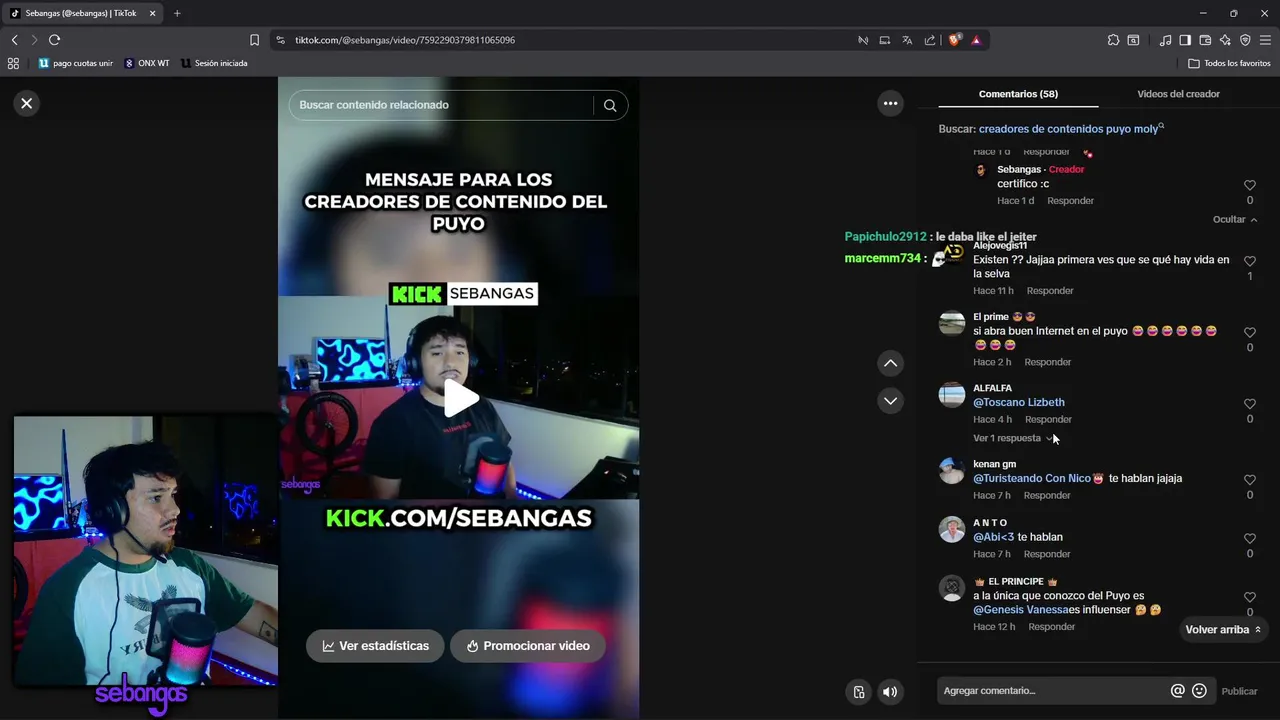Open the @Toscano Lizbeth mention
Screen dimensions: 1280x720
1019,403
